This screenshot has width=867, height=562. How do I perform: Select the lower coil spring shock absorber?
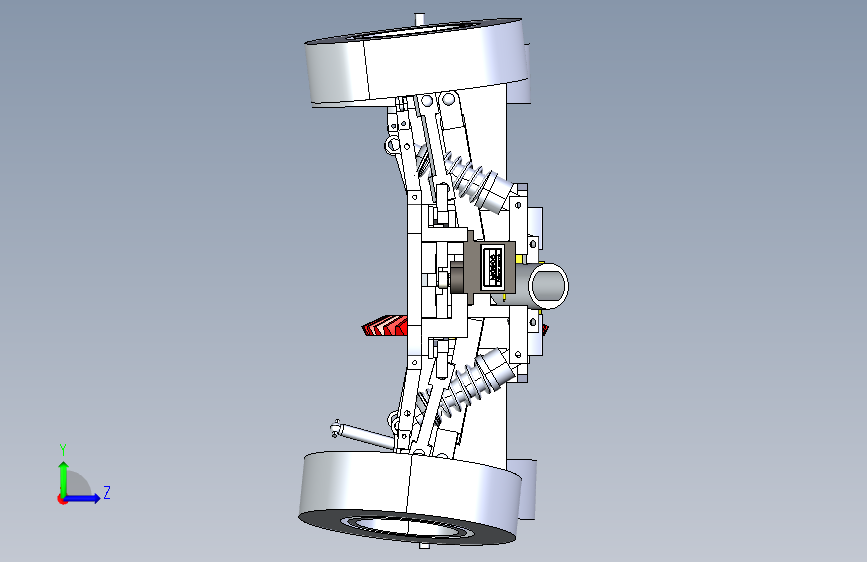477,383
